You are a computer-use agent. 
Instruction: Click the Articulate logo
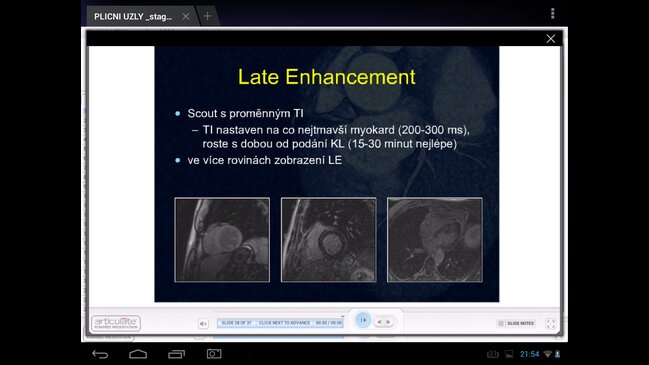[116, 323]
